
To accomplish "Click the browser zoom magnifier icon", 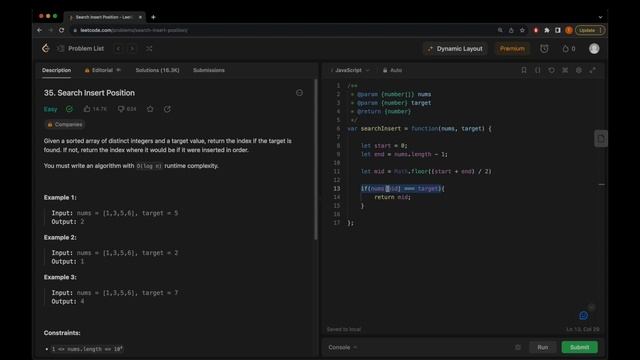I will (500, 30).
